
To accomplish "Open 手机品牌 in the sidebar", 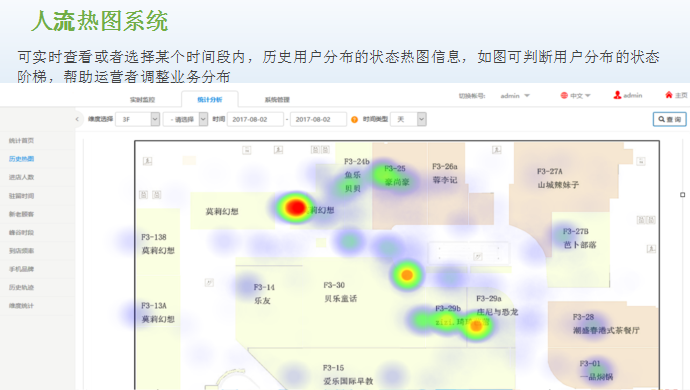I will pos(21,269).
